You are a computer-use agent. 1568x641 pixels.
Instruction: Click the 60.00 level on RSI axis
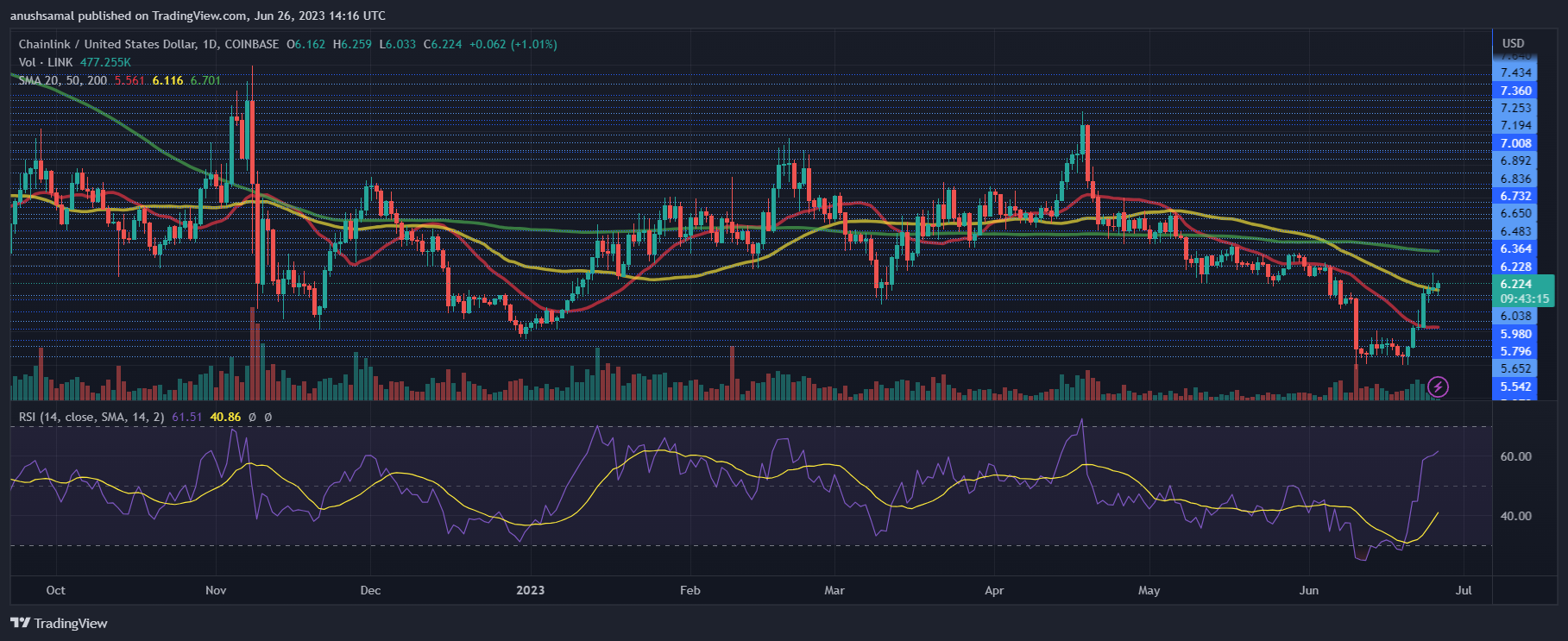click(x=1515, y=456)
